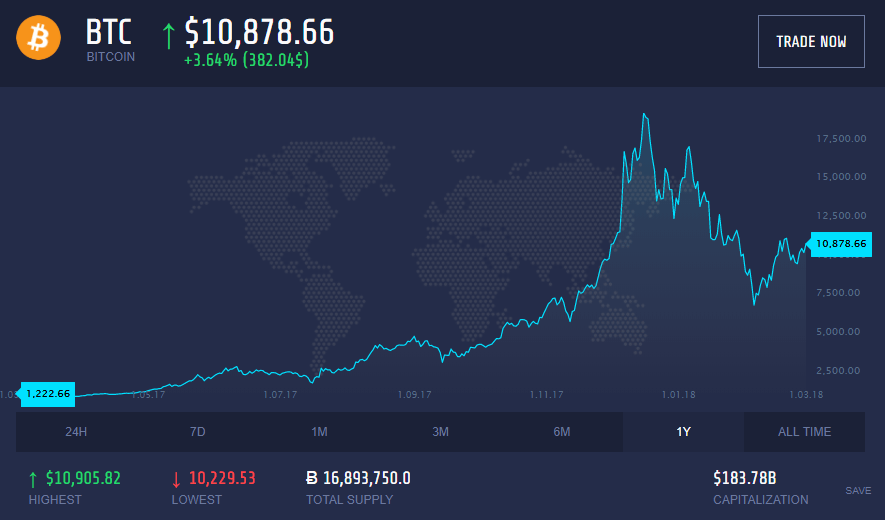This screenshot has height=520, width=885.
Task: Click the CAPITALIZATION label
Action: 760,500
